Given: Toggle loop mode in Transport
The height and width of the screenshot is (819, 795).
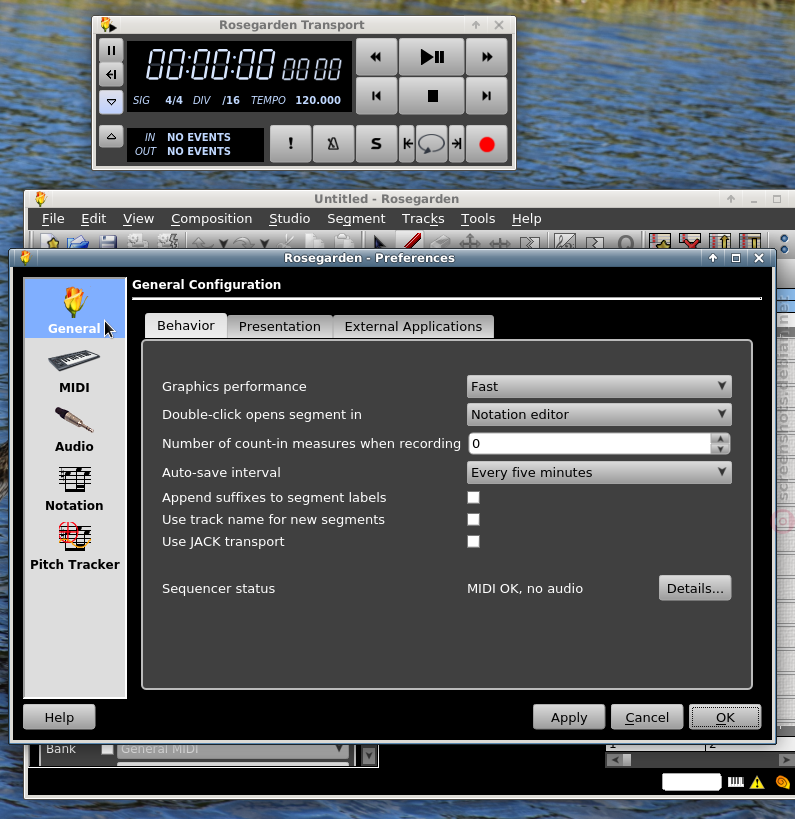Looking at the screenshot, I should click(x=431, y=144).
